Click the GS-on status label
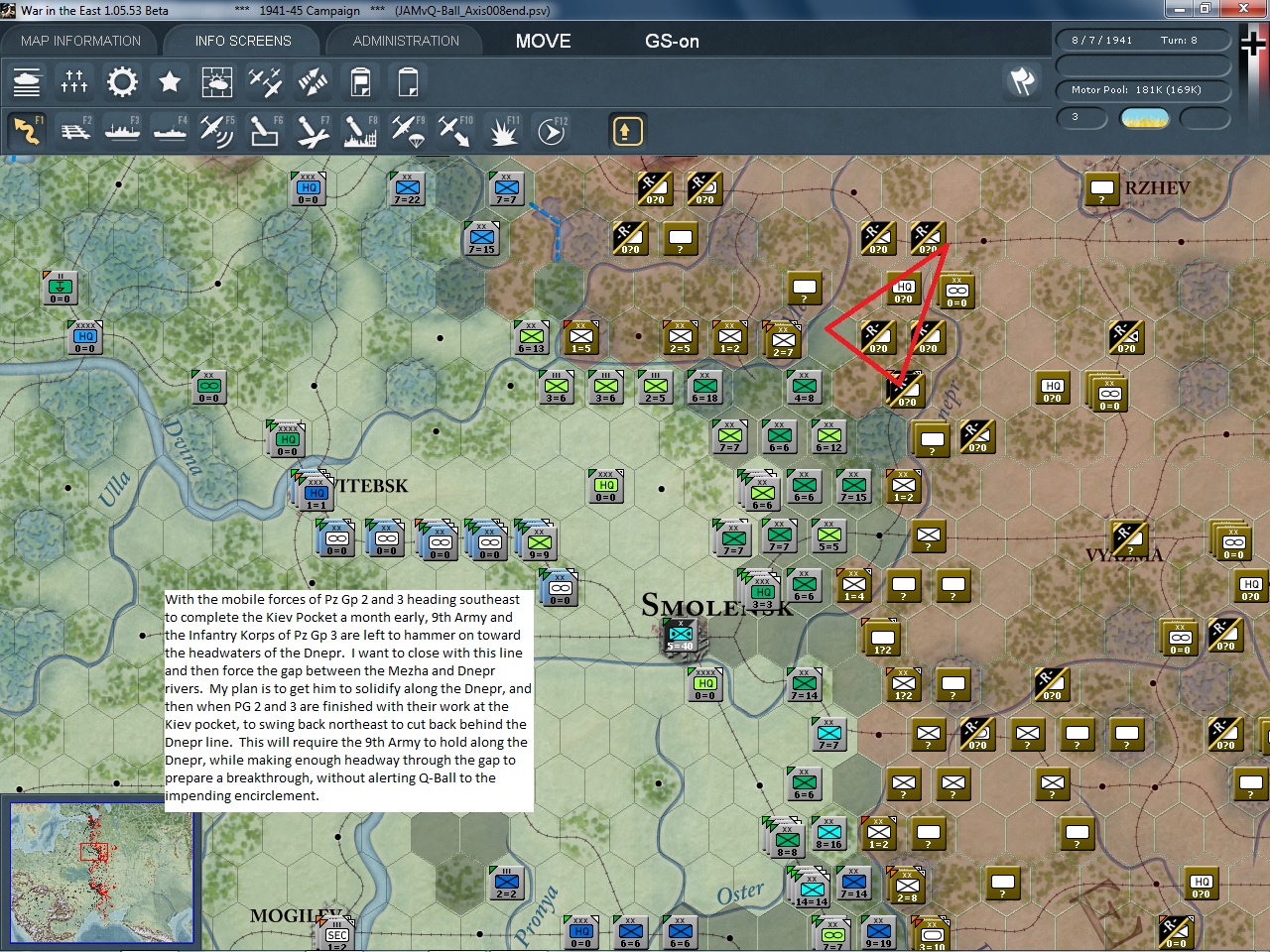 pos(672,41)
